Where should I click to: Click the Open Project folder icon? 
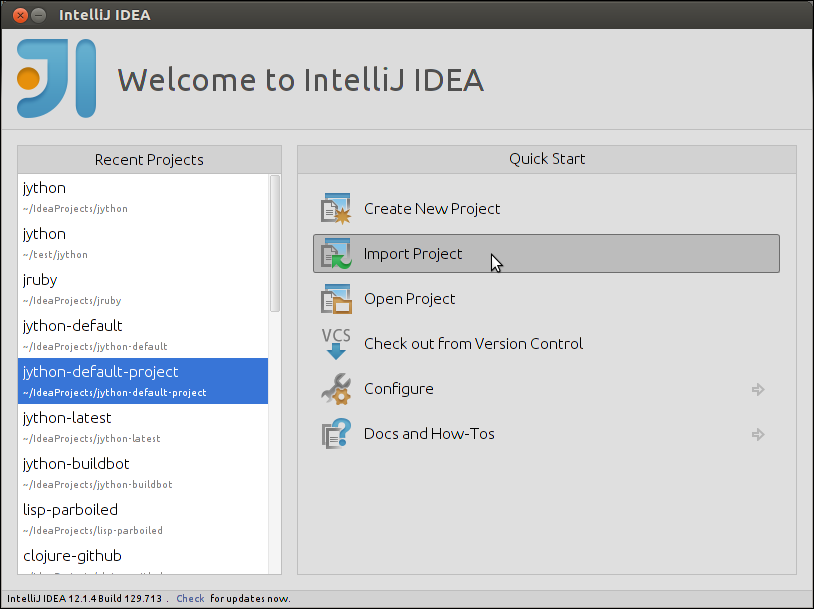click(335, 298)
